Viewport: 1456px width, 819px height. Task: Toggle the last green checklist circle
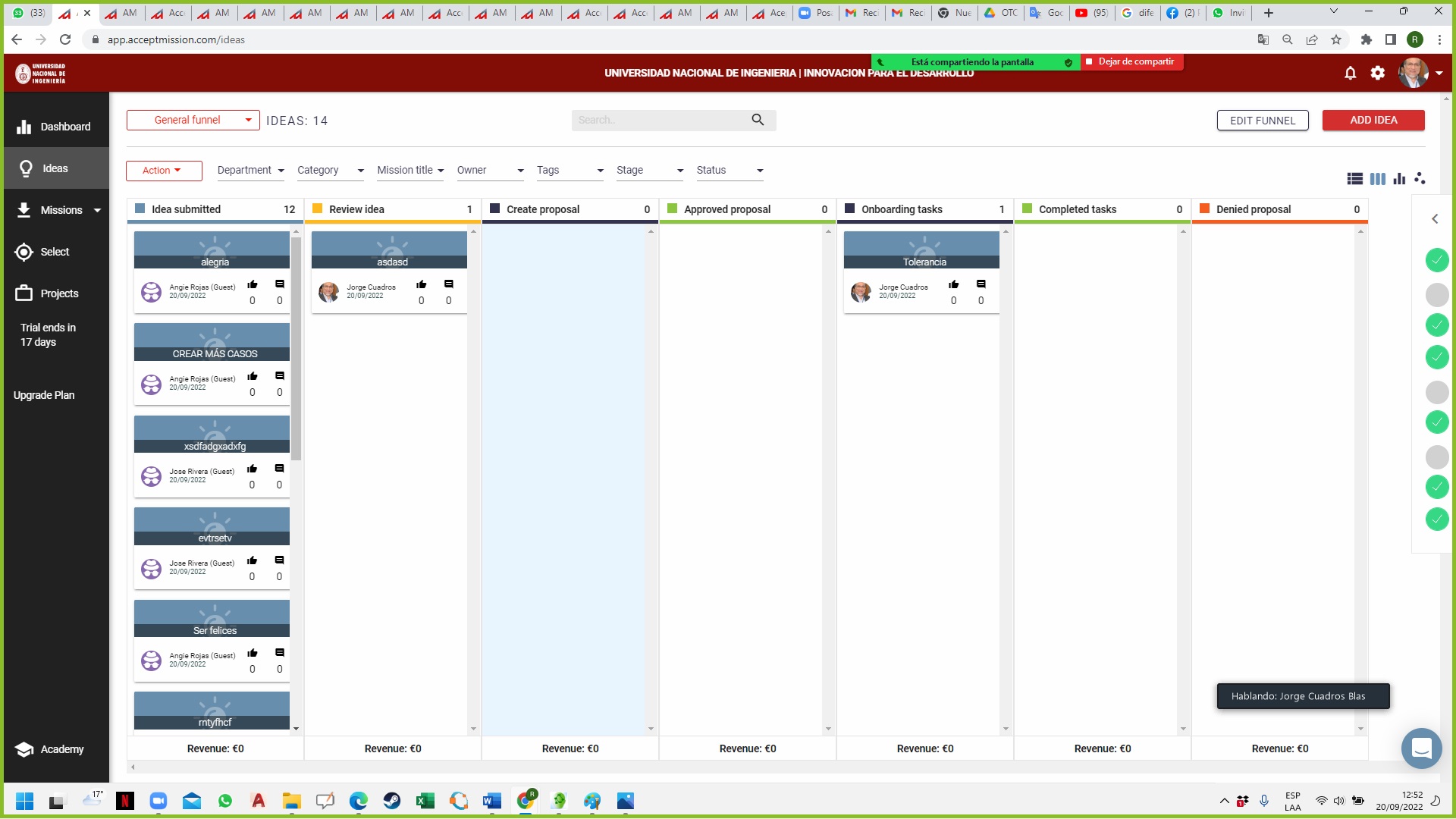coord(1436,519)
